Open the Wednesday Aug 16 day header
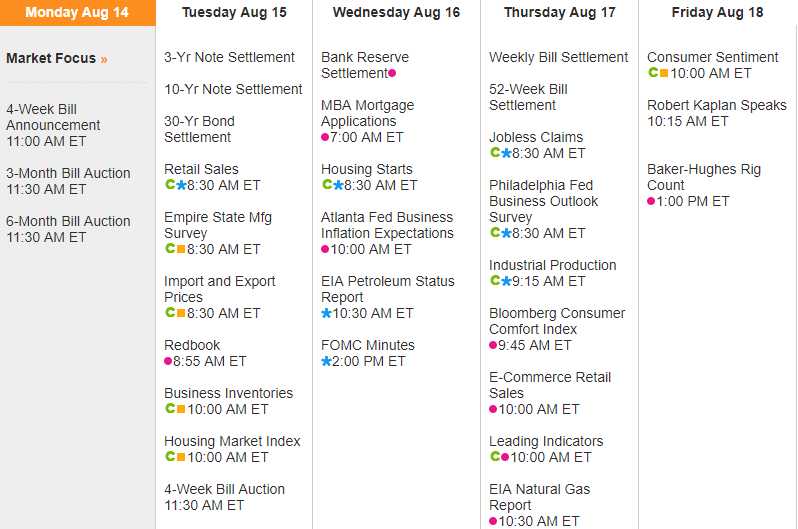 (396, 13)
